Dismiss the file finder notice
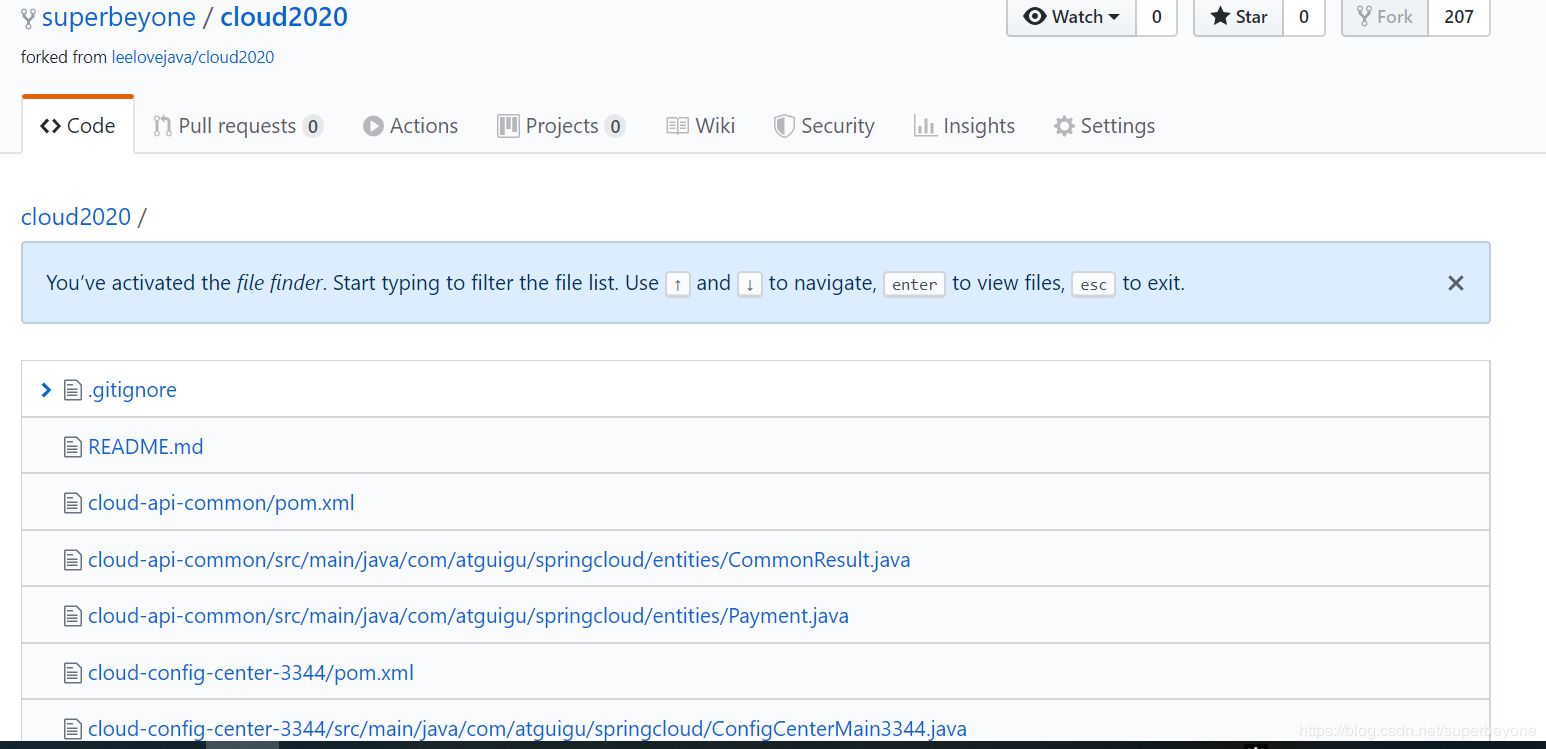Viewport: 1546px width, 749px height. (1456, 283)
